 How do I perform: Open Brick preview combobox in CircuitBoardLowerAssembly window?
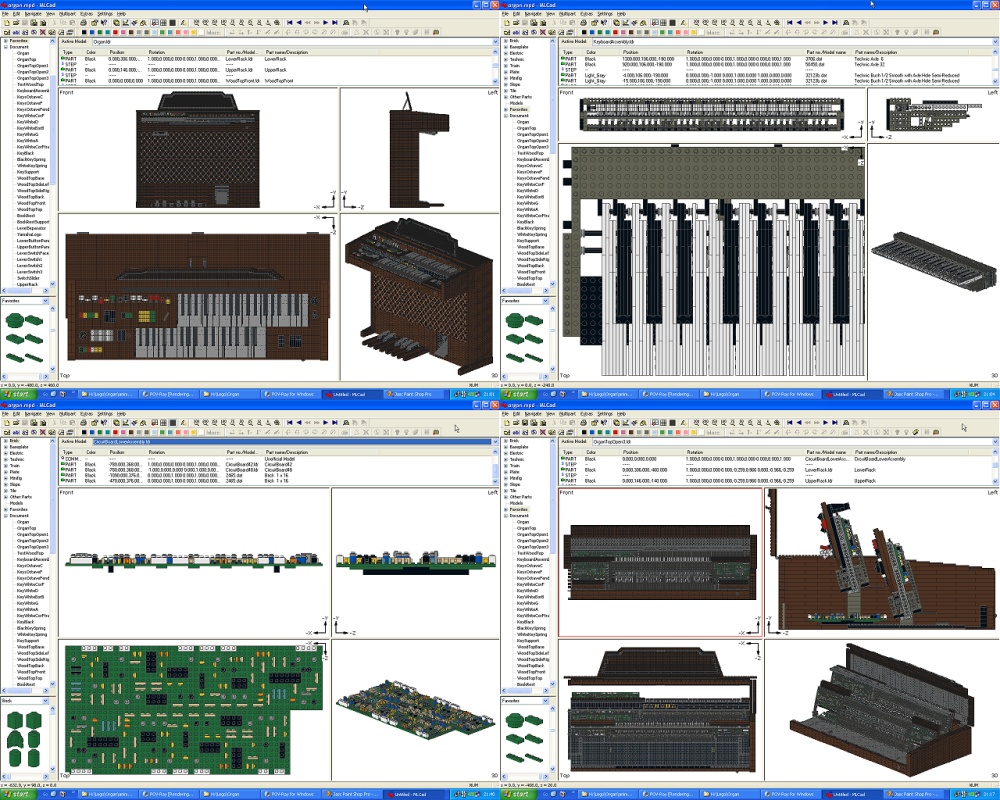(45, 700)
